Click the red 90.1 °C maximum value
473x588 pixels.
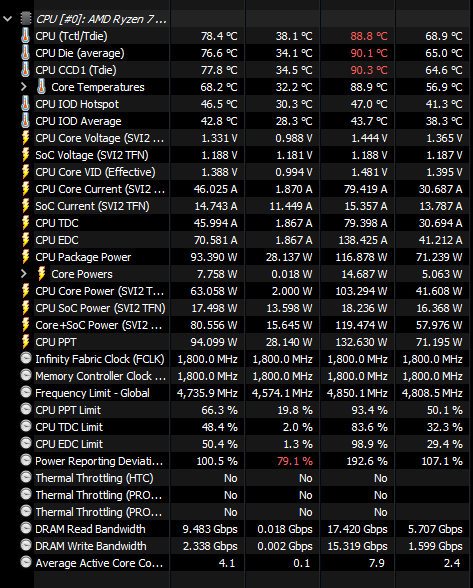(x=369, y=53)
